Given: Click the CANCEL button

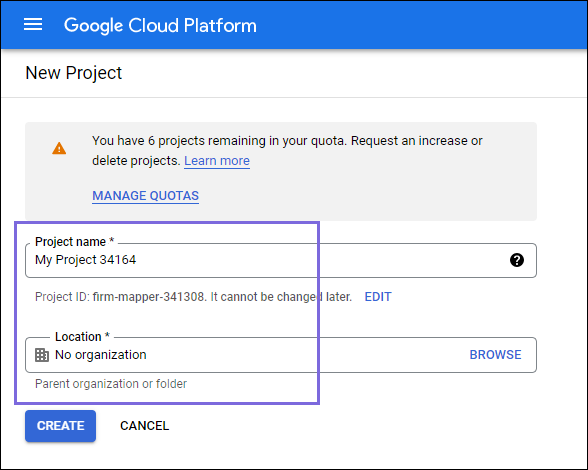Looking at the screenshot, I should [144, 426].
